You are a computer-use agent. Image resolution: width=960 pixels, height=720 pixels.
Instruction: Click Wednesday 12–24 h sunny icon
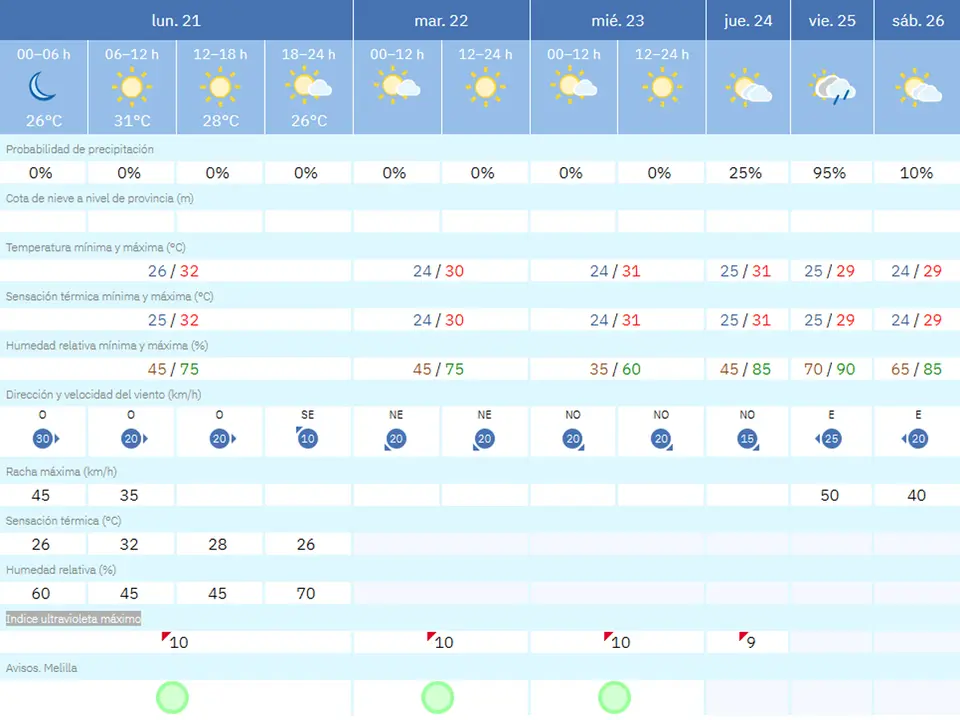click(662, 87)
